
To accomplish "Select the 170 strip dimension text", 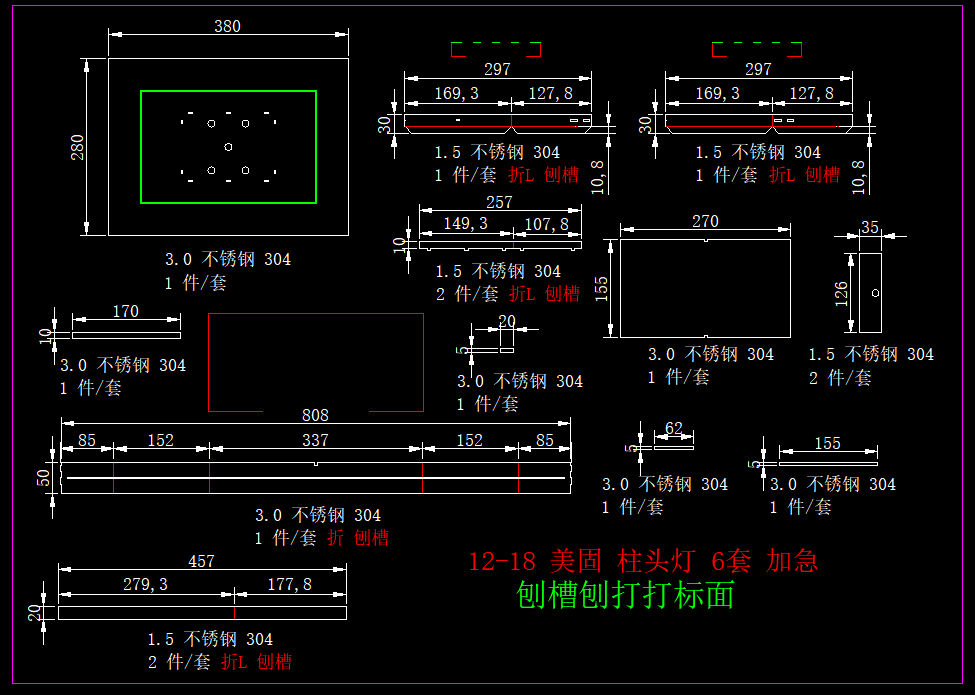I will [125, 312].
